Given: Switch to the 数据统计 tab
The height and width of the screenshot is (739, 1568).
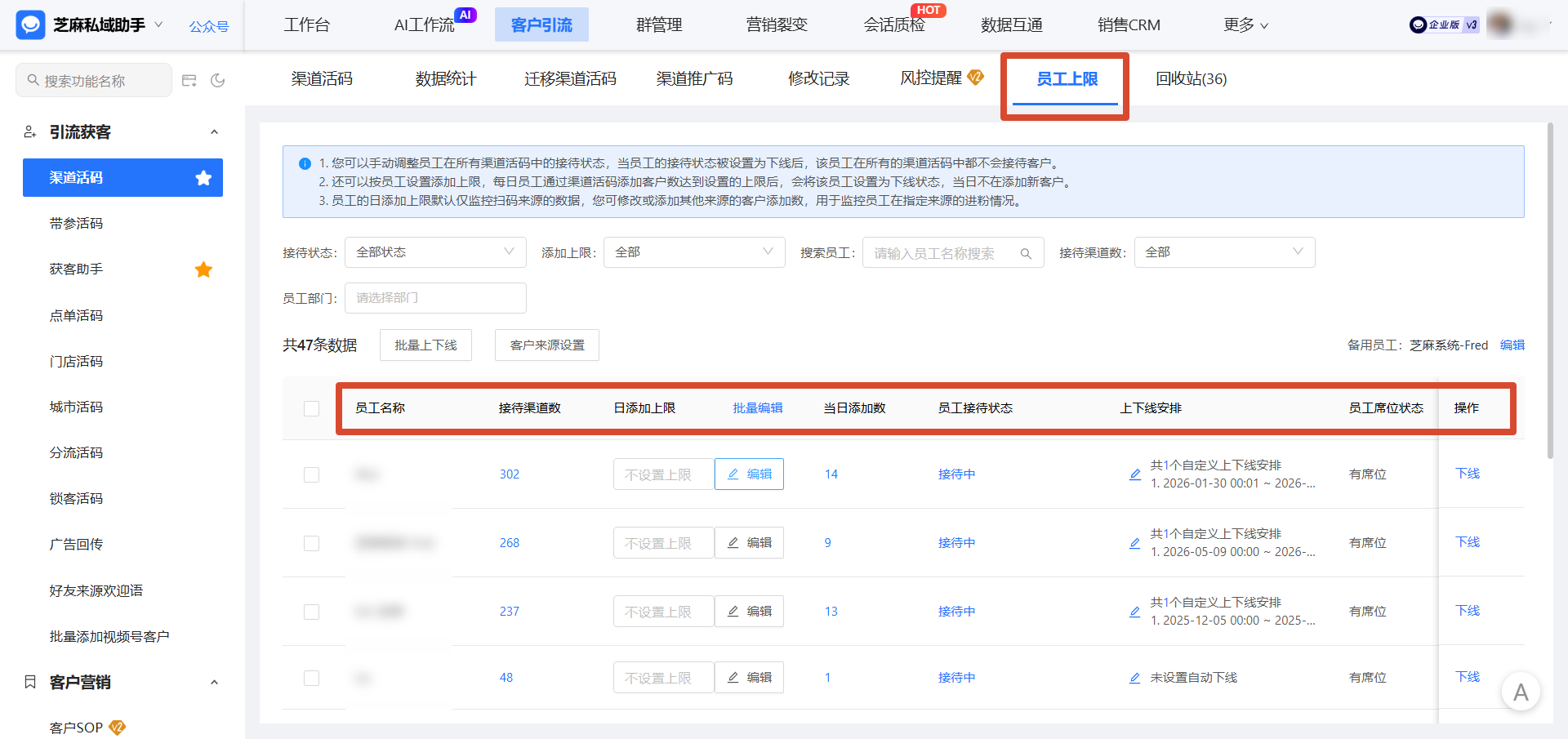Looking at the screenshot, I should click(446, 78).
